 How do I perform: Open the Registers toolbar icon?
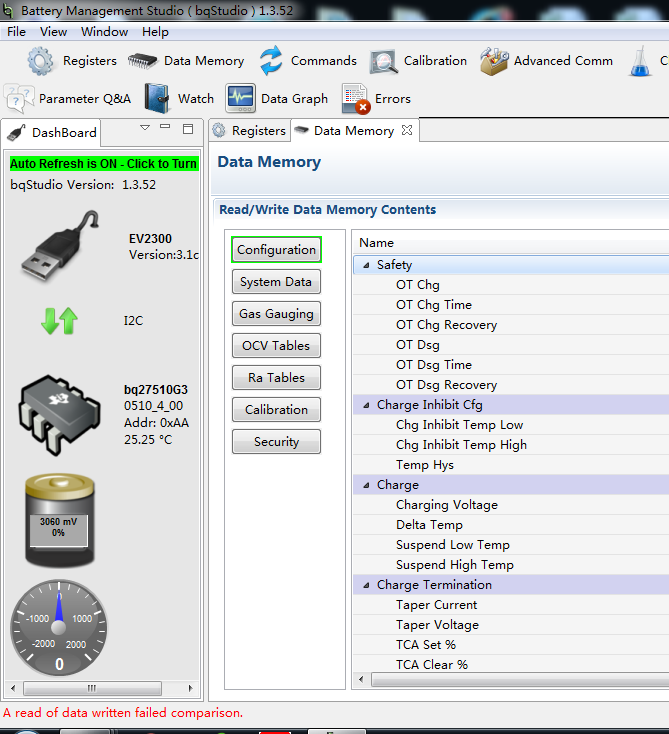pyautogui.click(x=41, y=61)
